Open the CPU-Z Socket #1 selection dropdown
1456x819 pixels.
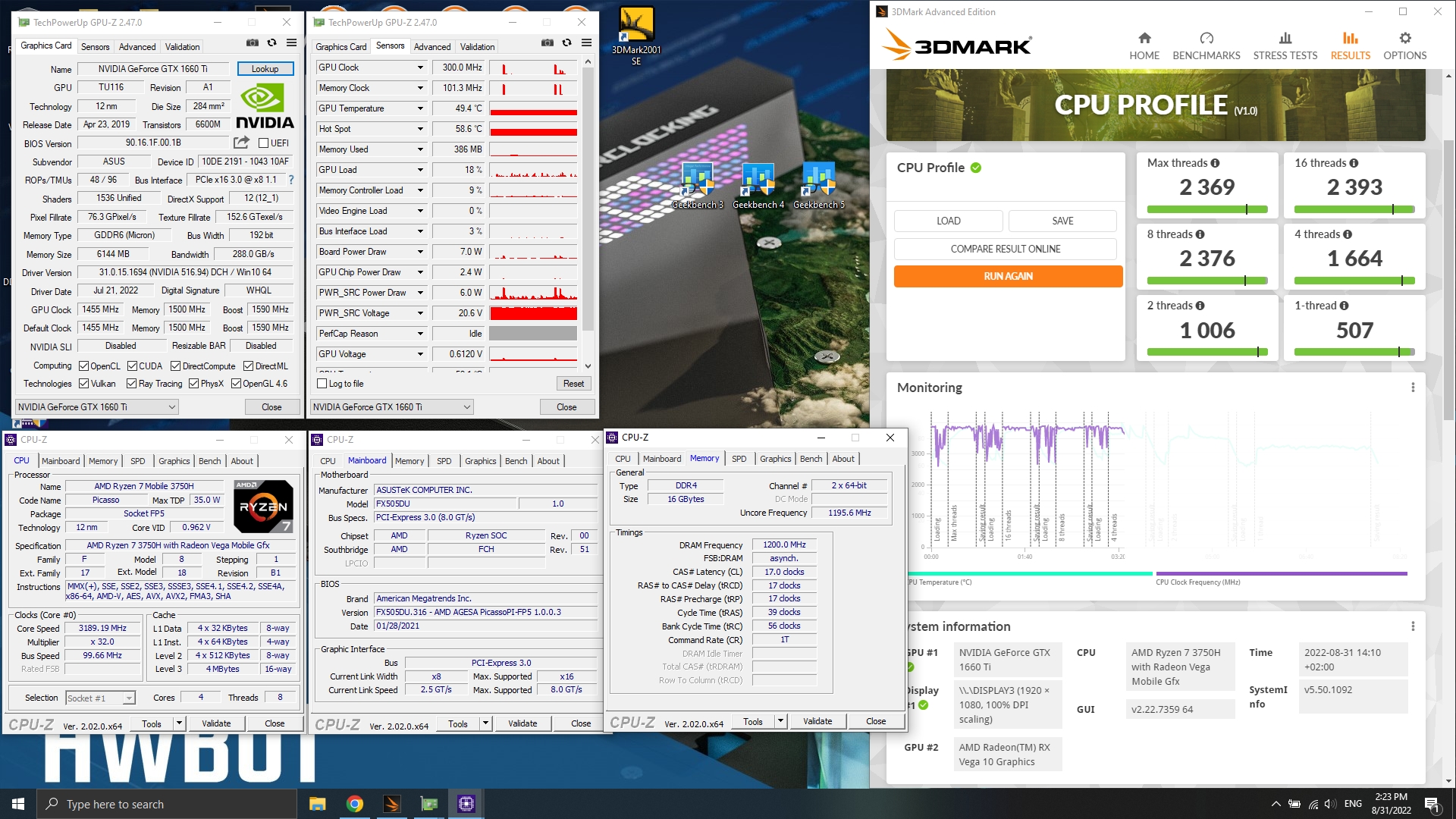point(100,698)
